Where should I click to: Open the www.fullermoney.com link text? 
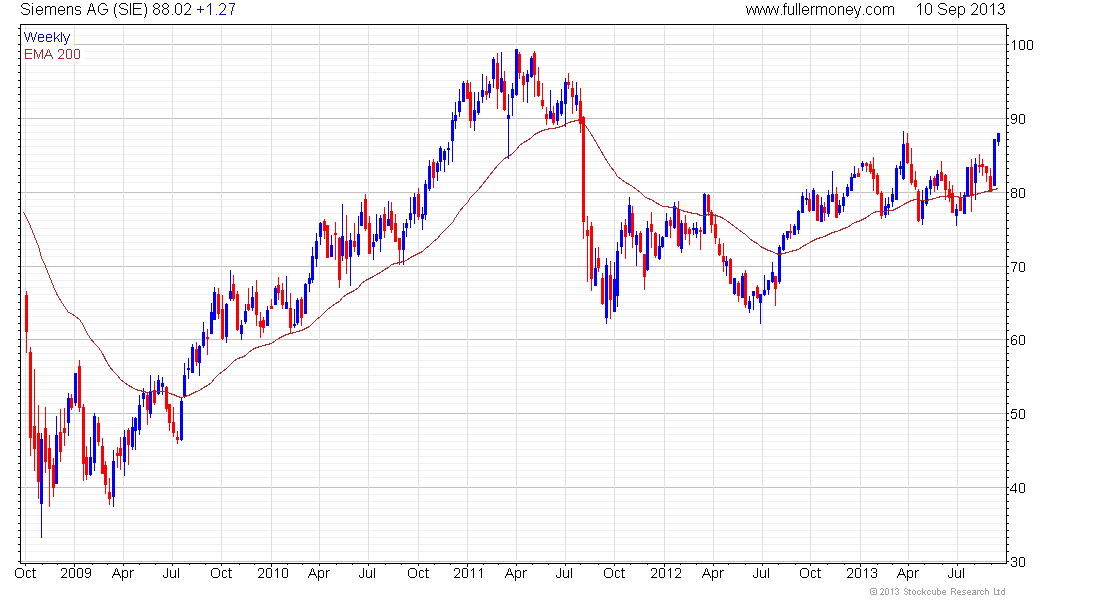tap(820, 10)
